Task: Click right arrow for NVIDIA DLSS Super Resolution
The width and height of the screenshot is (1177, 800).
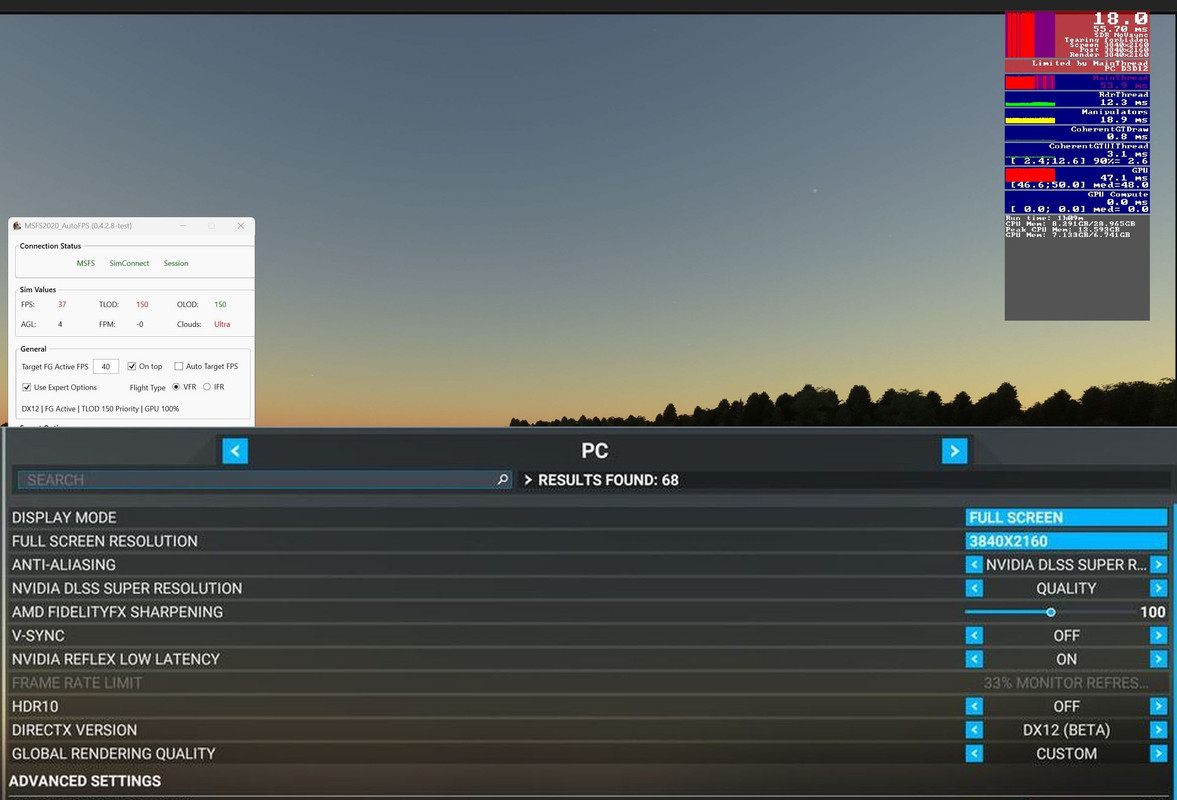Action: [x=1158, y=588]
